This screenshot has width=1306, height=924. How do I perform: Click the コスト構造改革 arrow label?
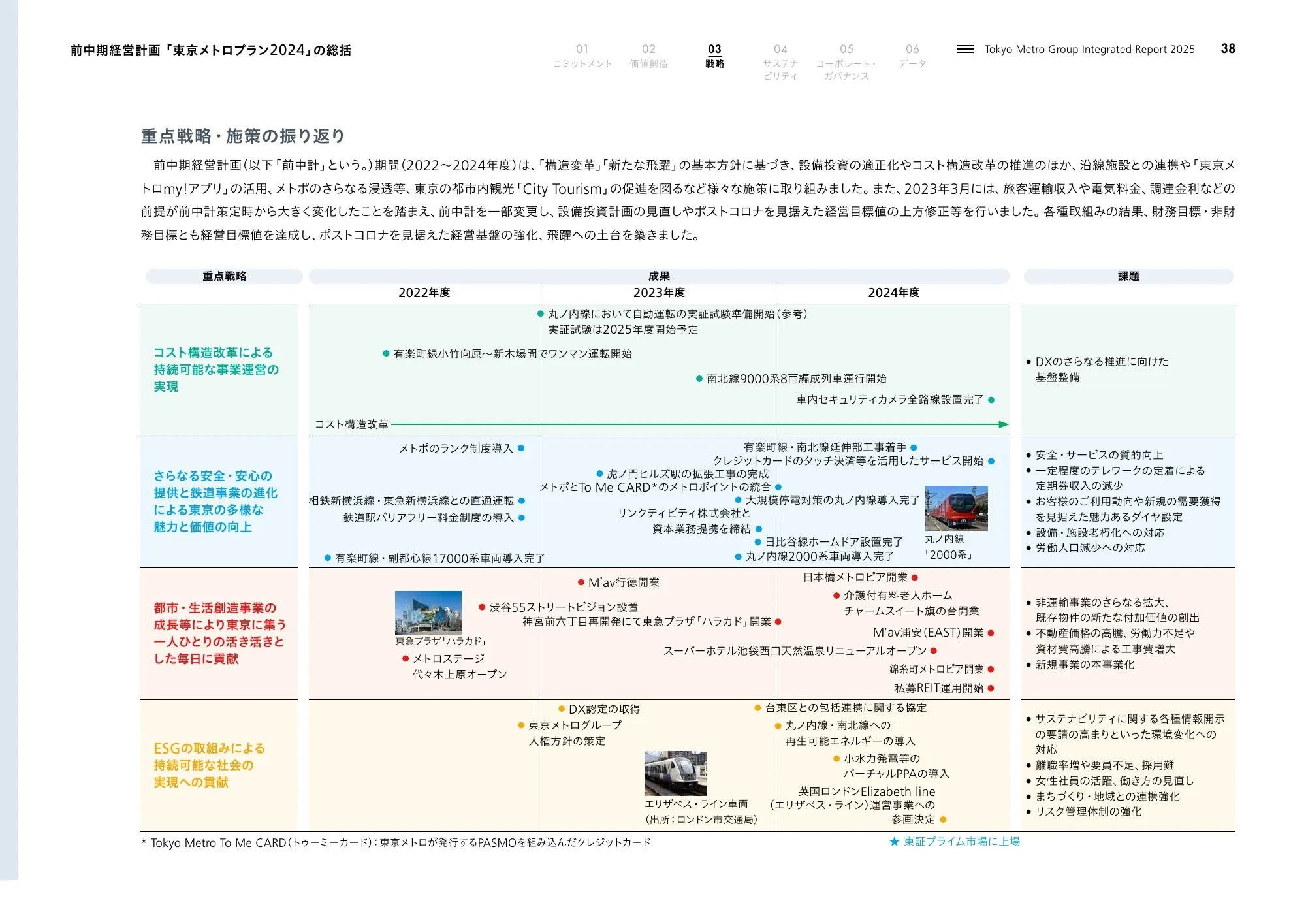click(351, 424)
